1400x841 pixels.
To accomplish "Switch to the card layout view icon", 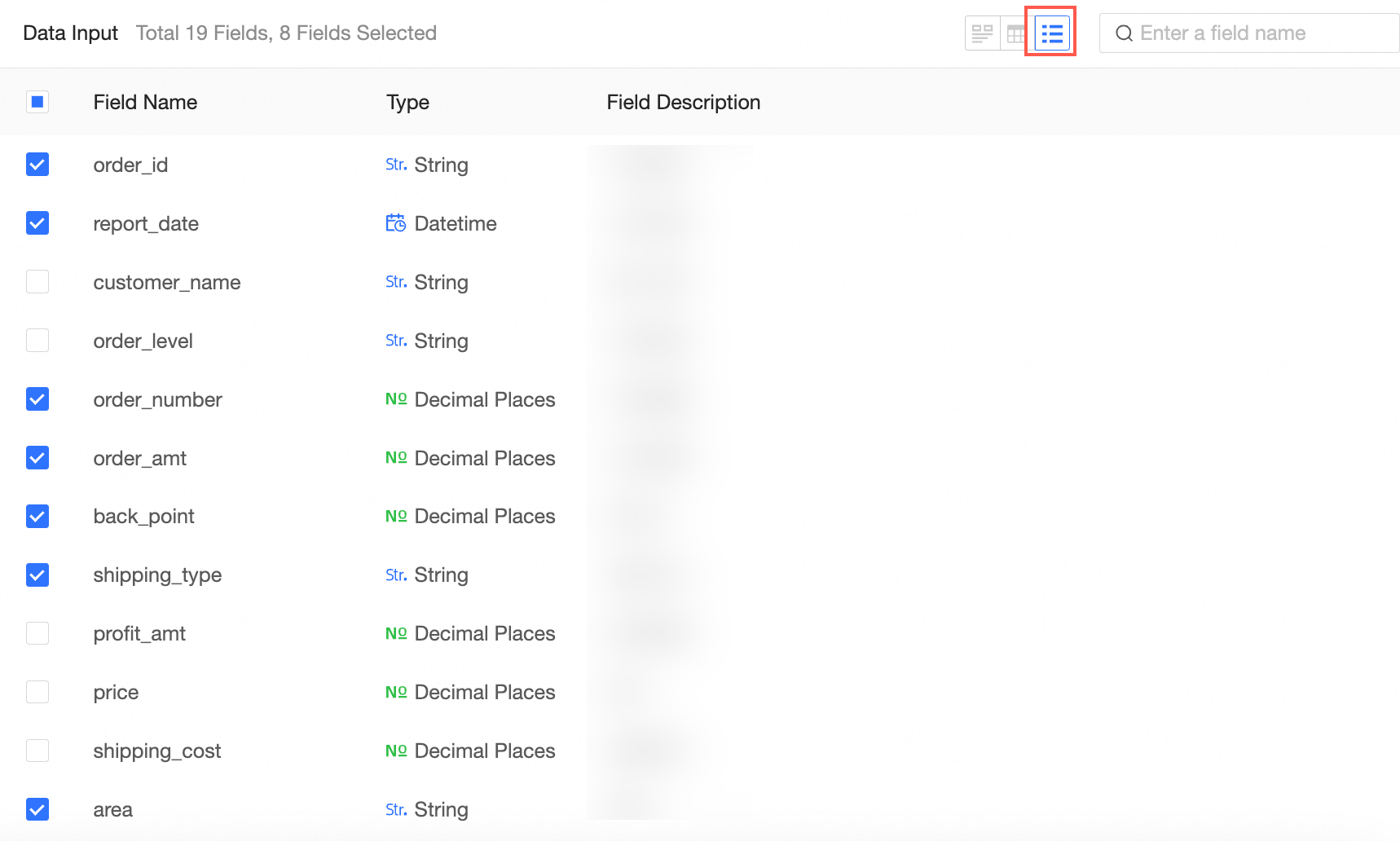I will [x=982, y=33].
